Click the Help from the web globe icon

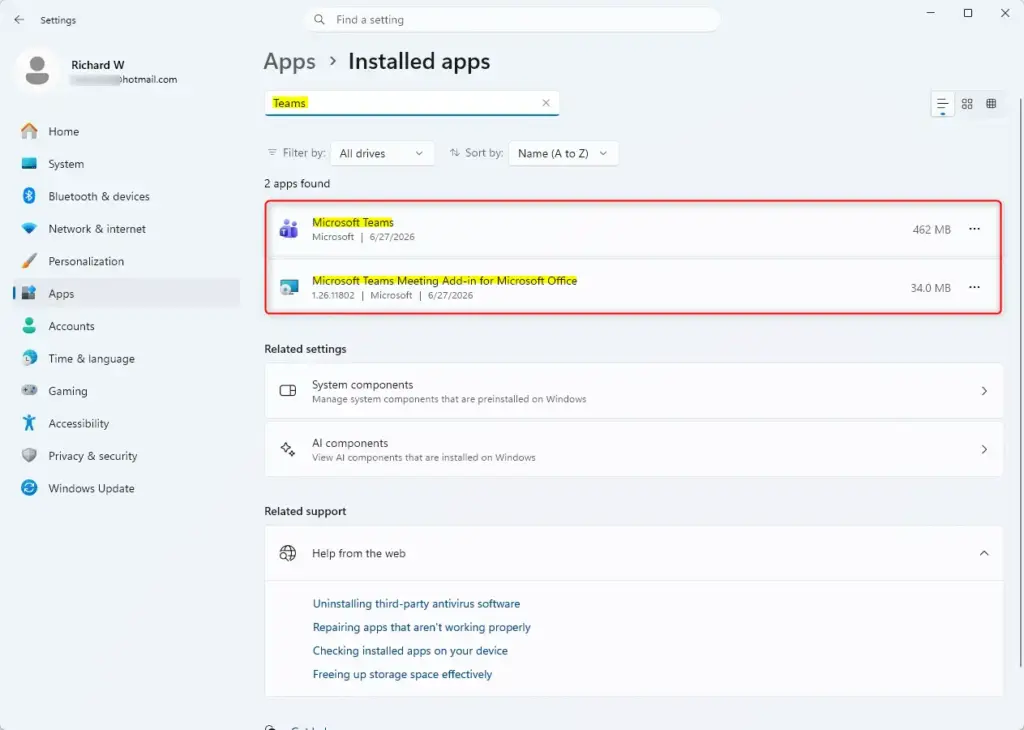(x=288, y=553)
